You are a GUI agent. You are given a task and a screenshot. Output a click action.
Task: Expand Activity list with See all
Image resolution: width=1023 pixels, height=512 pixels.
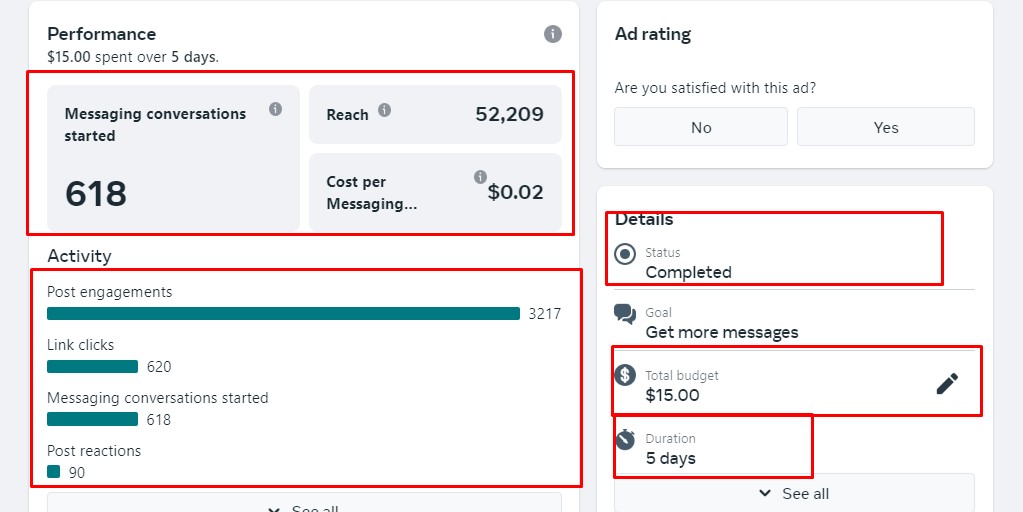point(304,502)
